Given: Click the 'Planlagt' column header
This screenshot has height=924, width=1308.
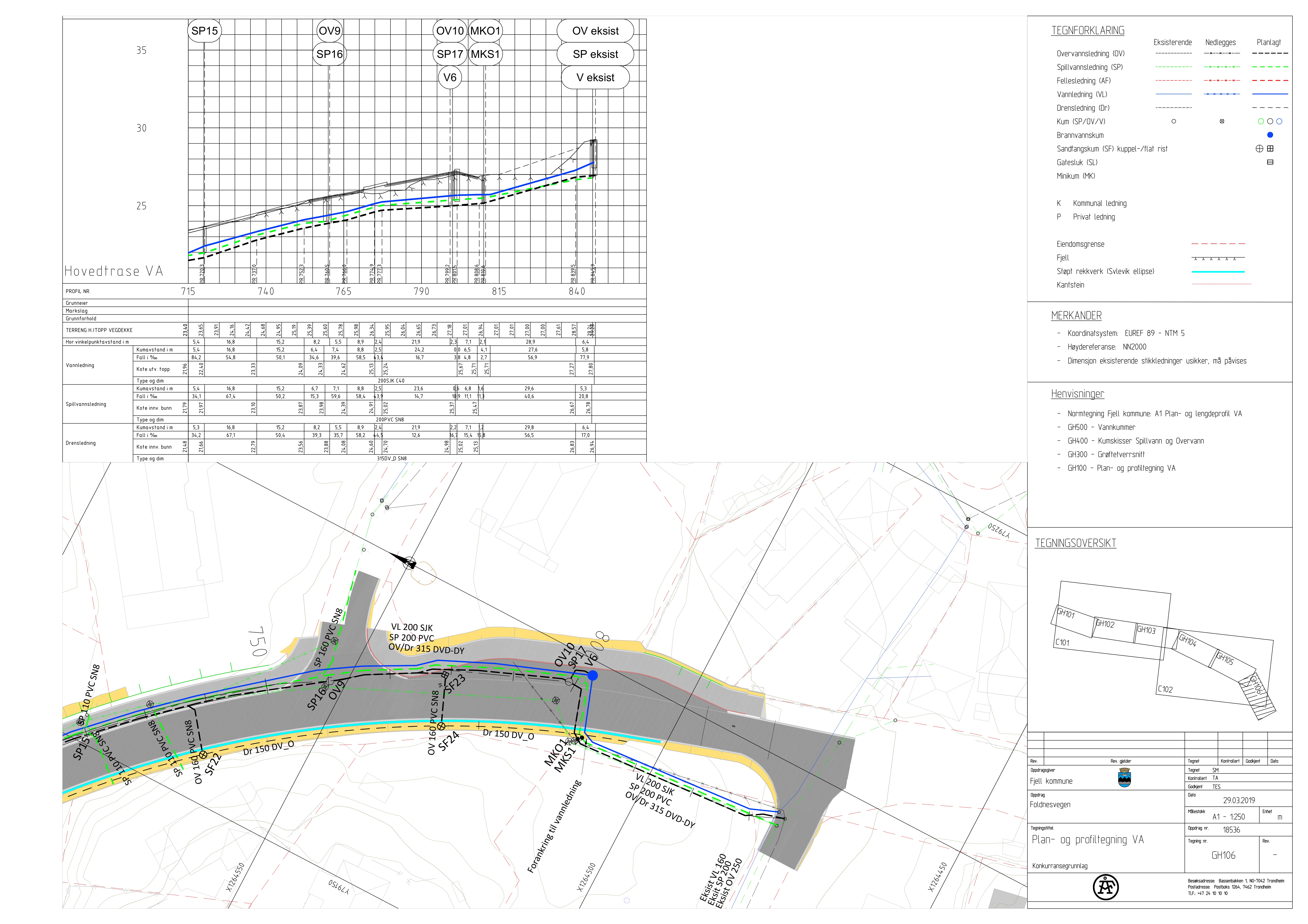Looking at the screenshot, I should pos(1269,43).
